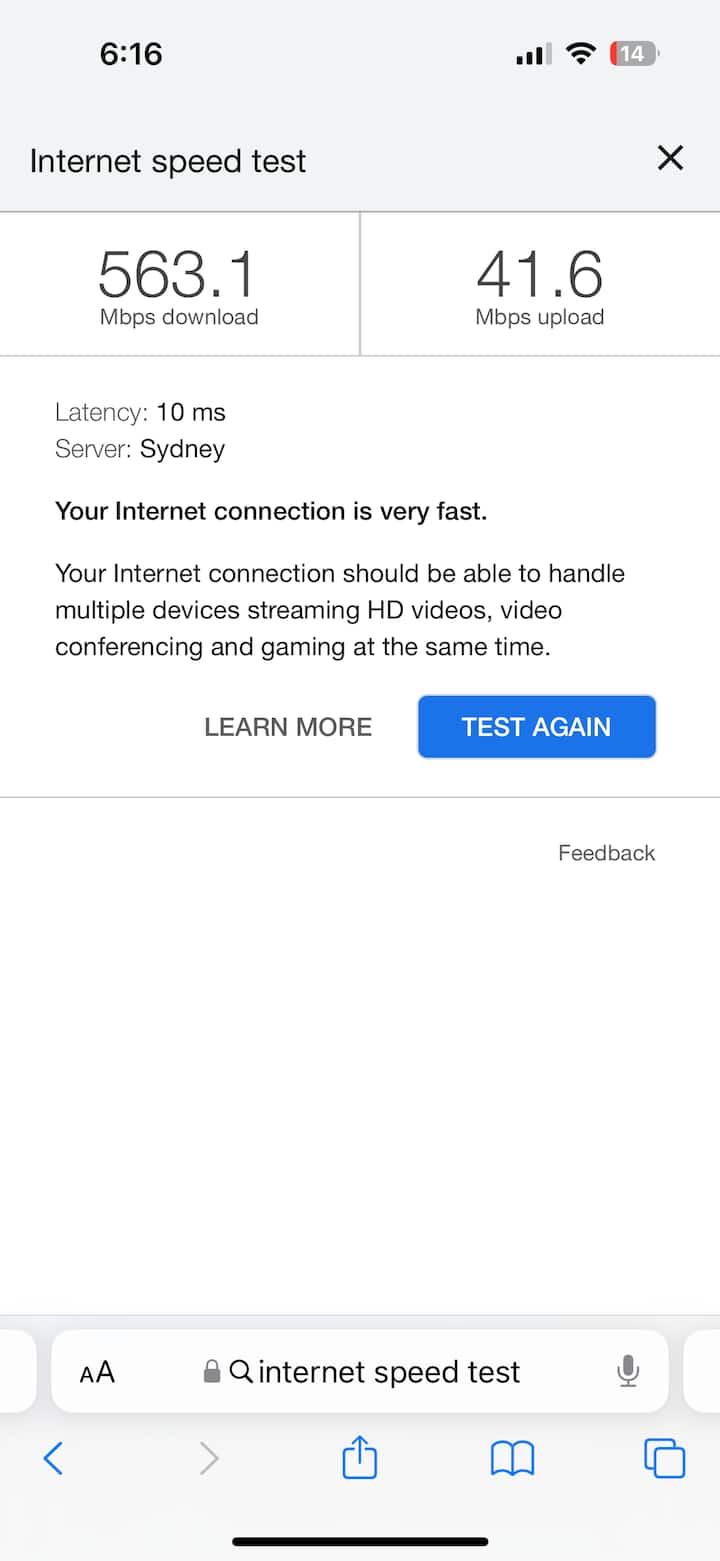Image resolution: width=720 pixels, height=1561 pixels.
Task: Tap the Safari forward arrow
Action: coord(209,1459)
